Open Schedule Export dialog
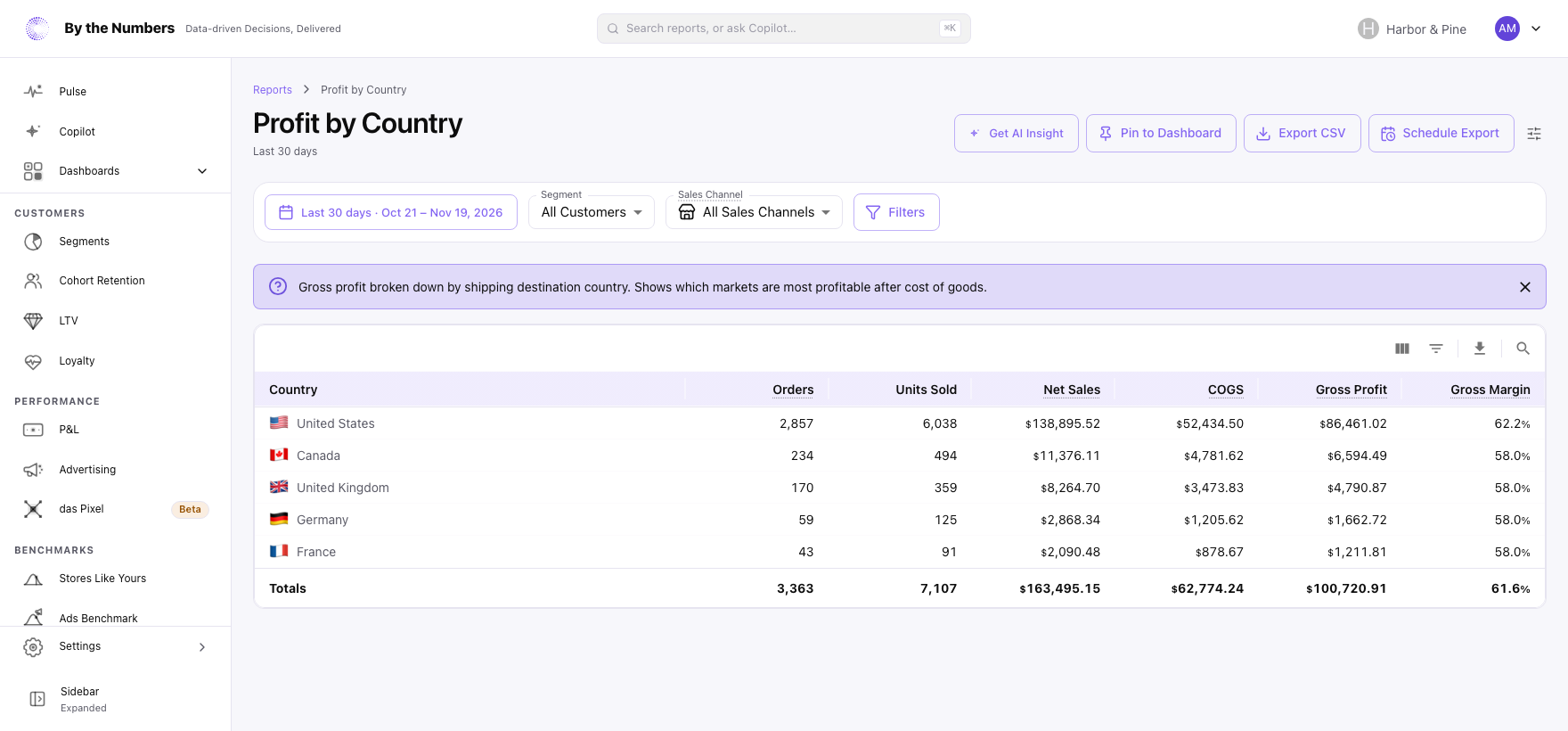Image resolution: width=1568 pixels, height=731 pixels. pos(1441,133)
